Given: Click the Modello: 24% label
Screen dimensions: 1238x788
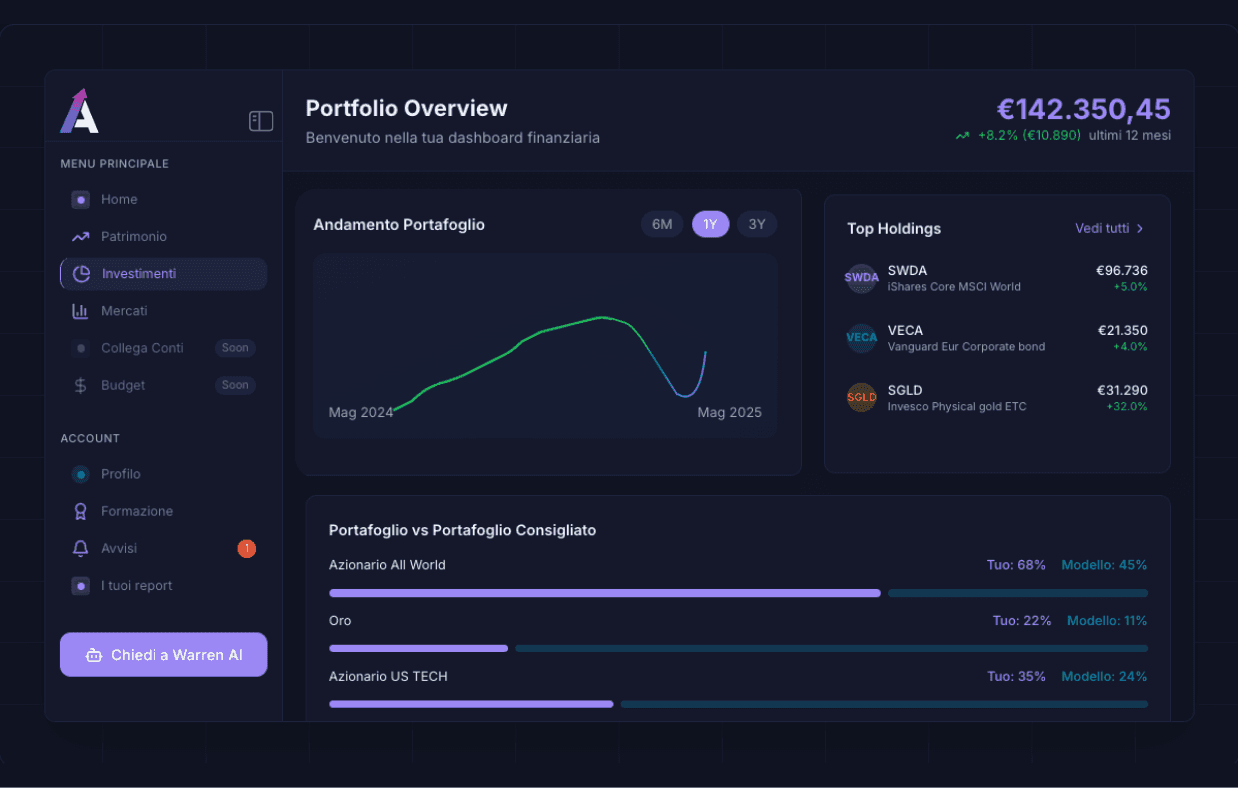Looking at the screenshot, I should point(1104,677).
